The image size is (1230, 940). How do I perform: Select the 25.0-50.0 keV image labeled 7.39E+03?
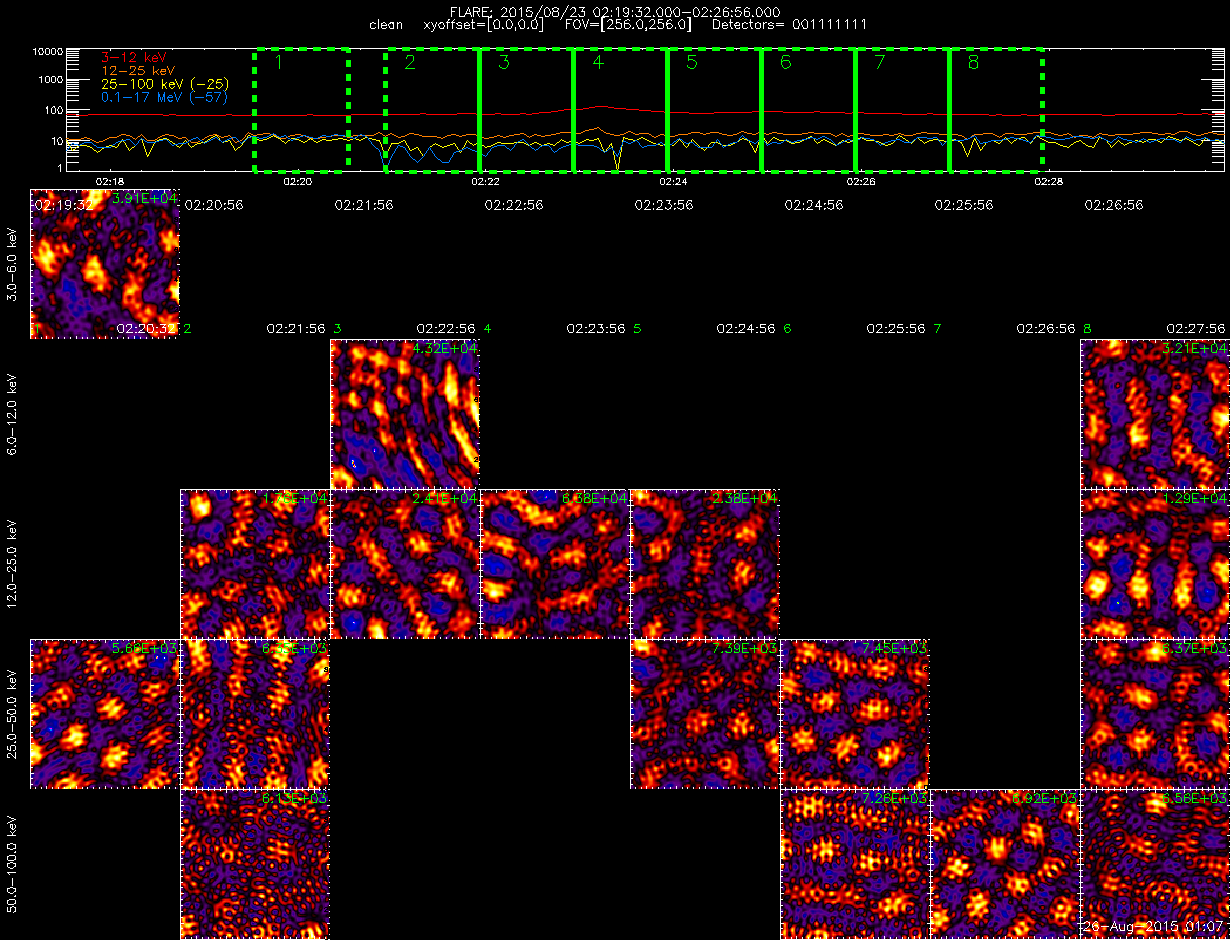[x=705, y=714]
